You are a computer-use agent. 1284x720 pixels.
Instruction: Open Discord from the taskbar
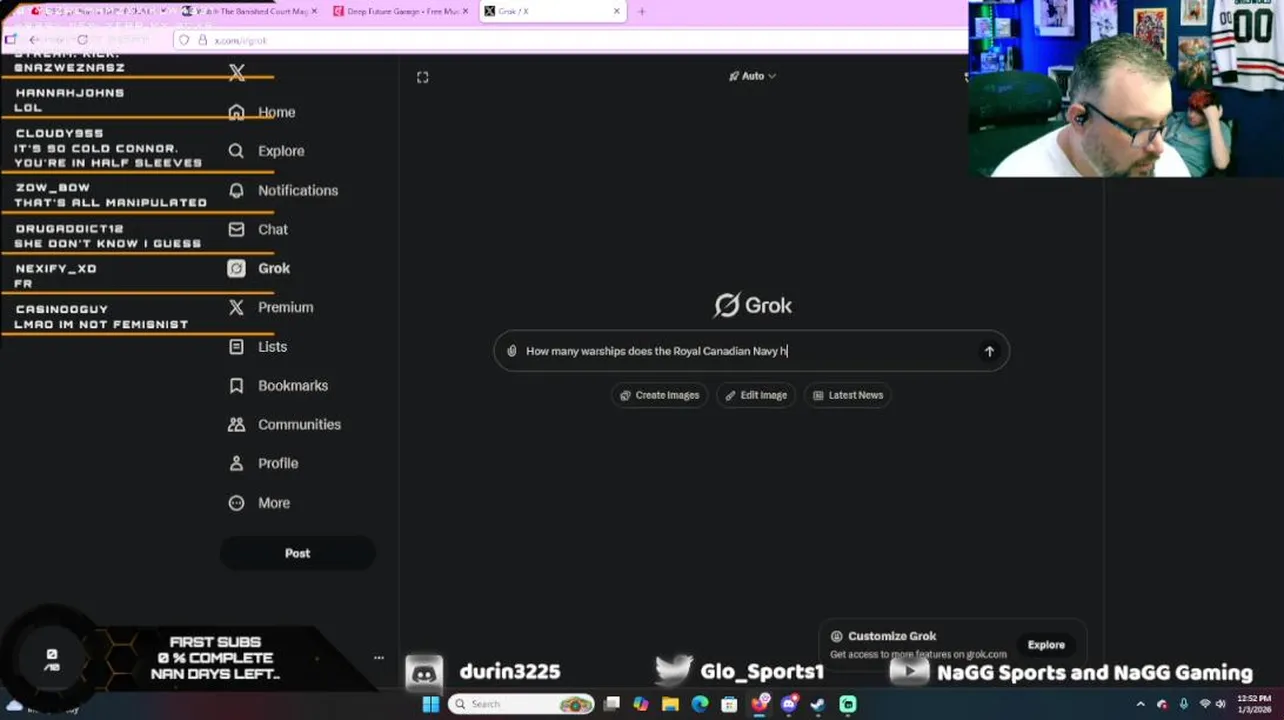pyautogui.click(x=789, y=704)
